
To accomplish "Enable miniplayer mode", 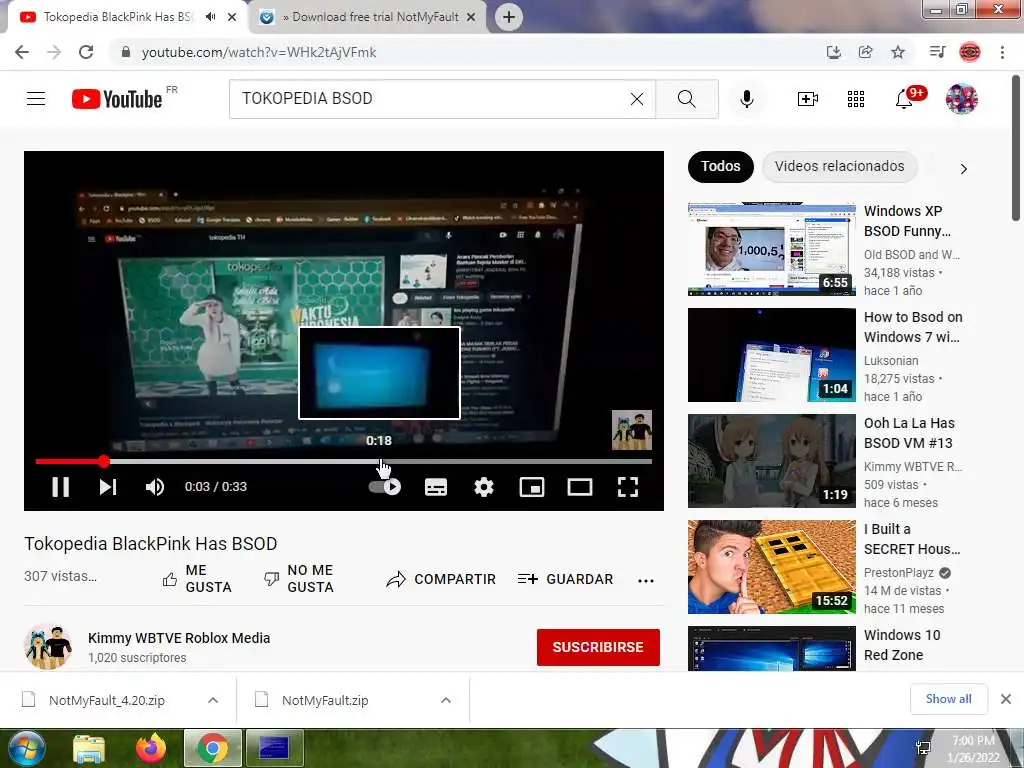I will (532, 487).
